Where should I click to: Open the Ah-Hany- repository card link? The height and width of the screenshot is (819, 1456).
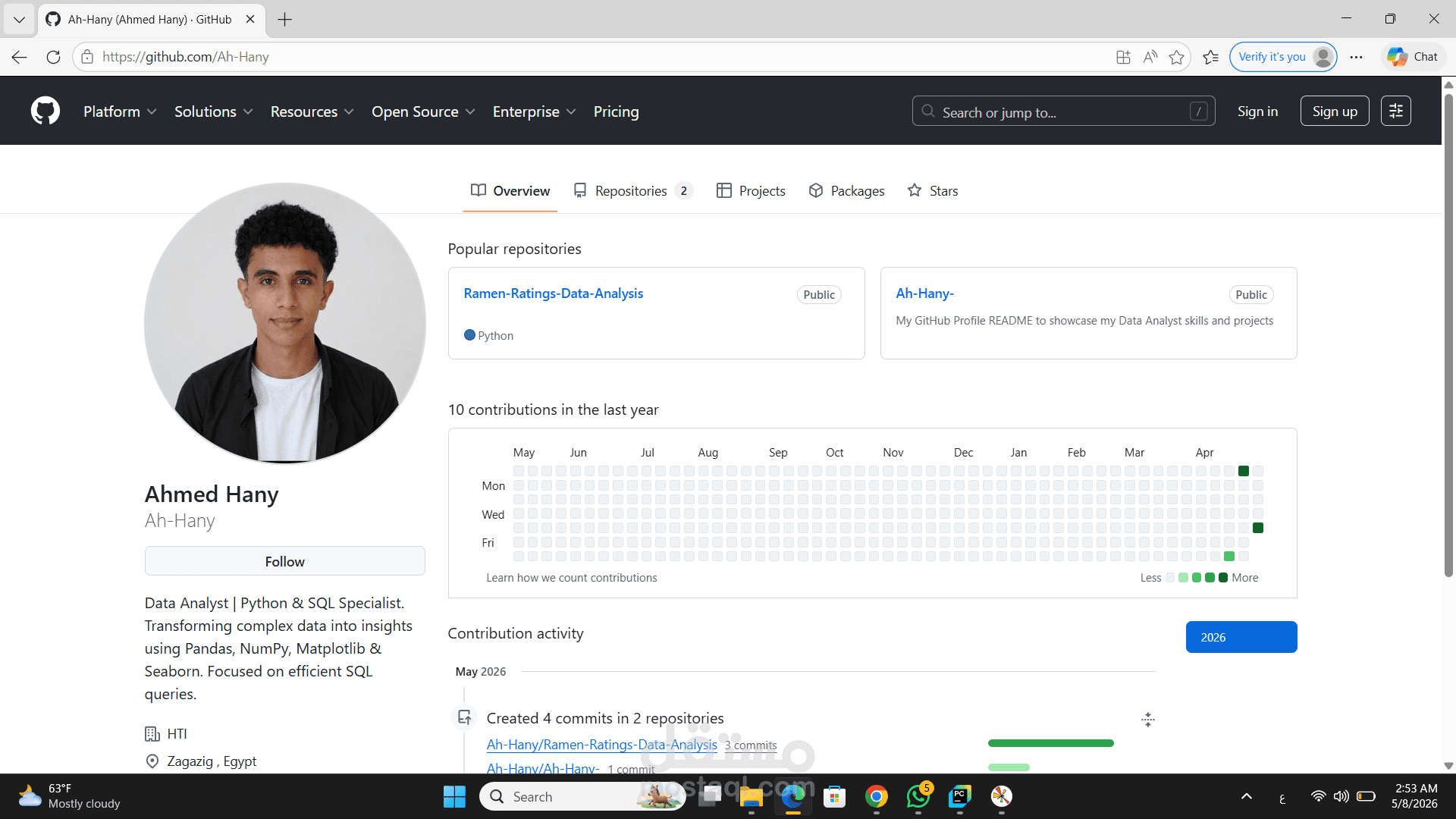[924, 293]
